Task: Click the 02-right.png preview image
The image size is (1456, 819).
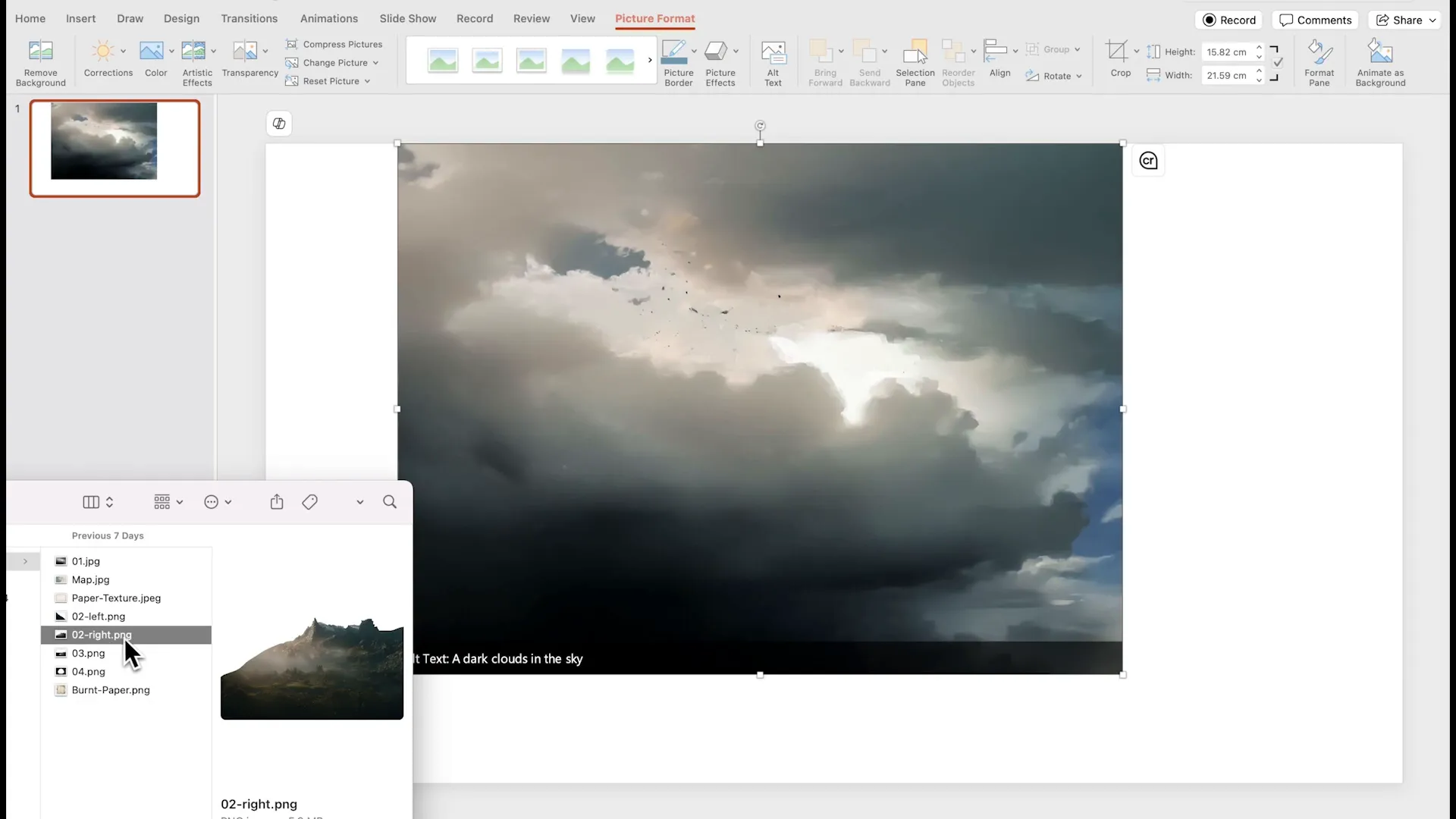Action: click(x=312, y=669)
